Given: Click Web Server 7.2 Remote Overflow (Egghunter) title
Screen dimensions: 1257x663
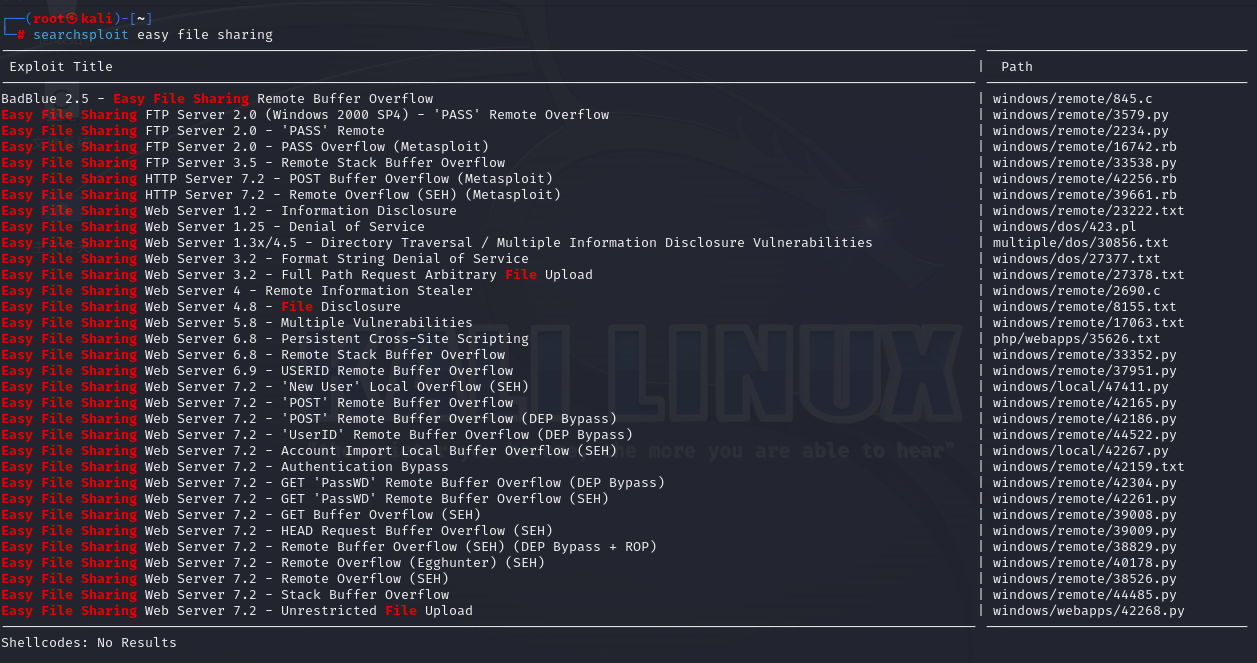Looking at the screenshot, I should point(273,563).
